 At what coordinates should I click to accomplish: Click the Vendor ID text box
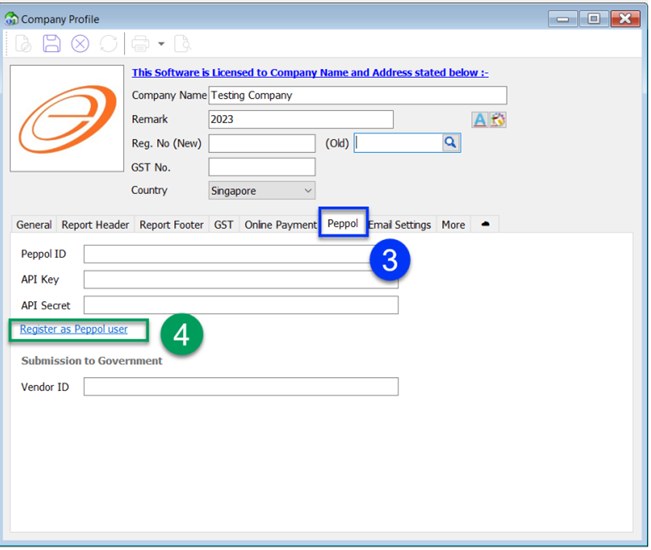[x=240, y=387]
